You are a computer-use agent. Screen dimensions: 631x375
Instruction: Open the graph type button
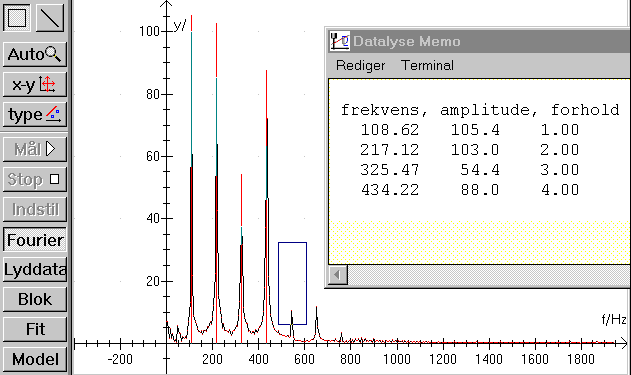click(x=35, y=115)
